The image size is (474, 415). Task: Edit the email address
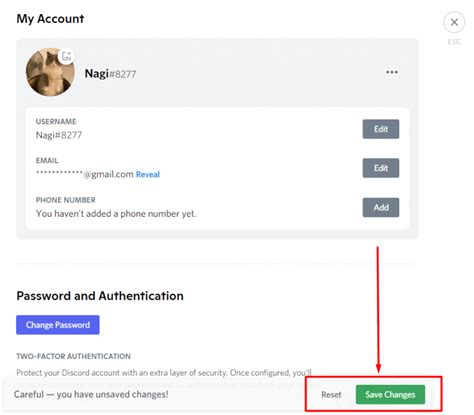click(x=381, y=168)
